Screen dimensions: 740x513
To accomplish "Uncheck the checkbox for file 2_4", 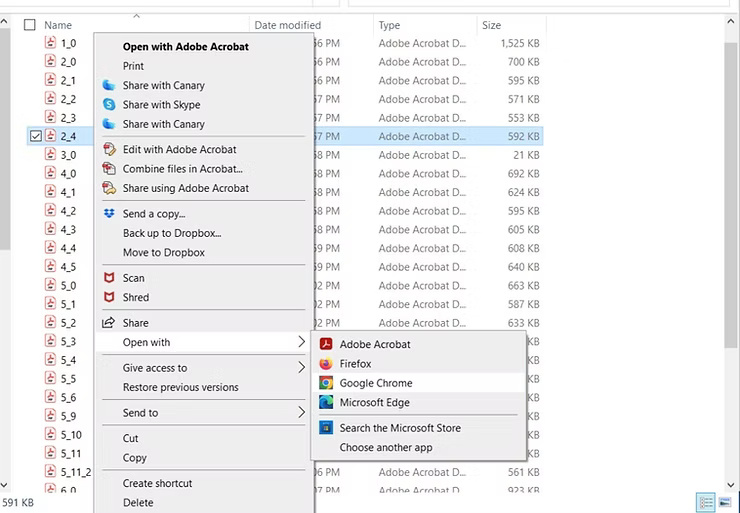I will tap(35, 136).
